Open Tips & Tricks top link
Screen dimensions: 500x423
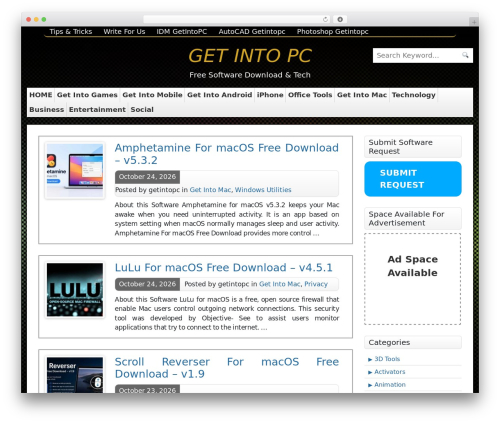coord(71,31)
